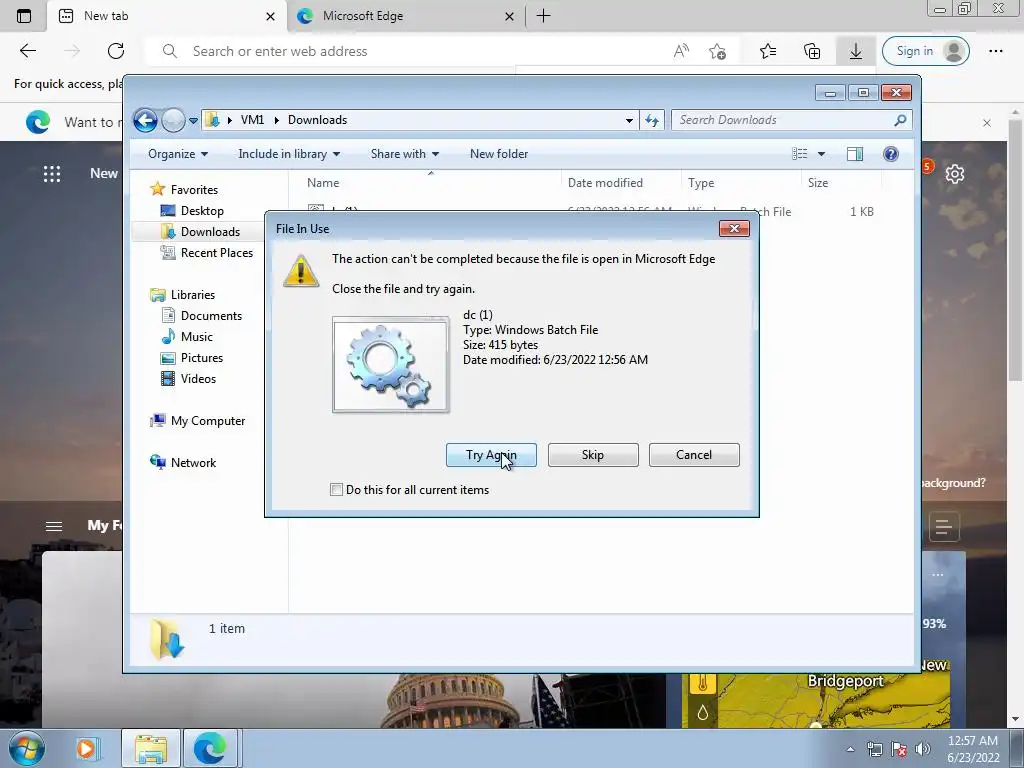Select VM1 in the address breadcrumb
Viewport: 1024px width, 768px height.
(x=252, y=120)
